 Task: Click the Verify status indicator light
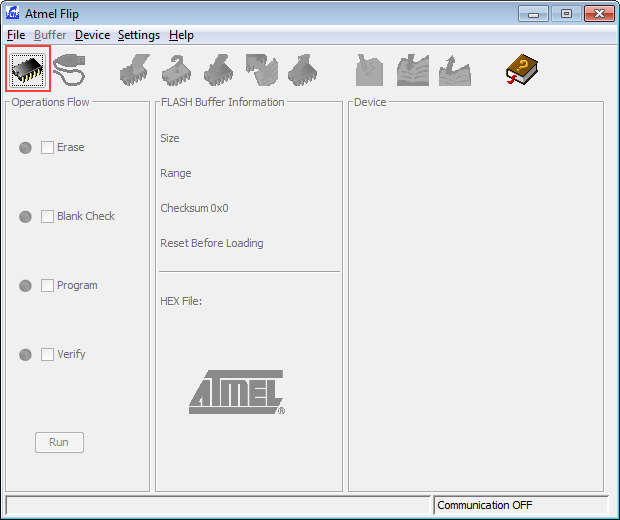click(x=25, y=355)
